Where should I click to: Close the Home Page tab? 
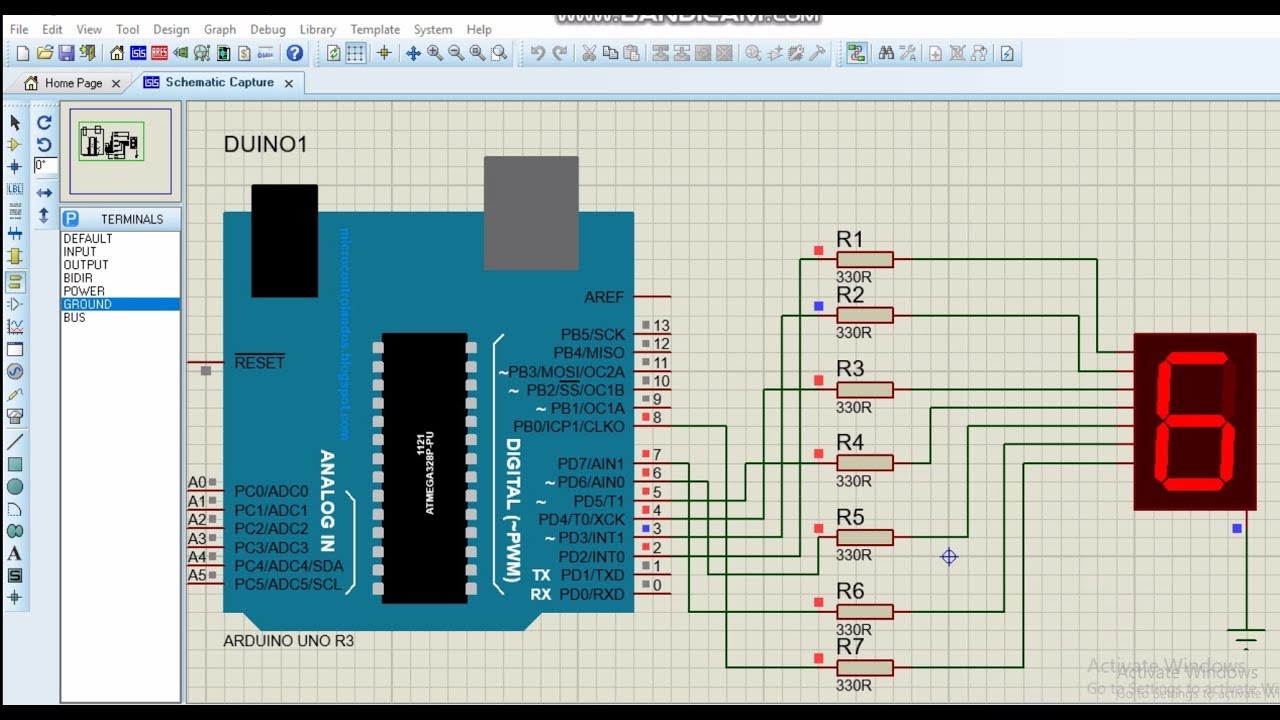click(x=115, y=84)
